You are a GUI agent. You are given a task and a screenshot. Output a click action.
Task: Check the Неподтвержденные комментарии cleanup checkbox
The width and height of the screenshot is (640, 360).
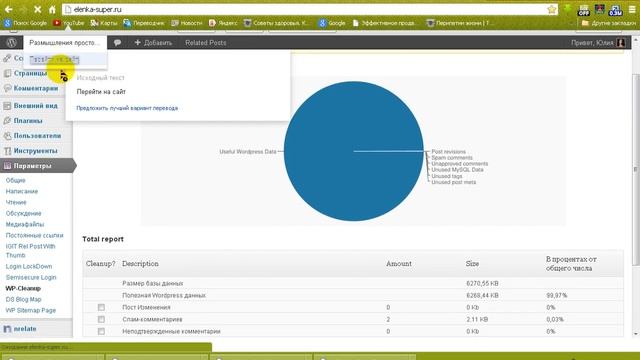[x=101, y=331]
